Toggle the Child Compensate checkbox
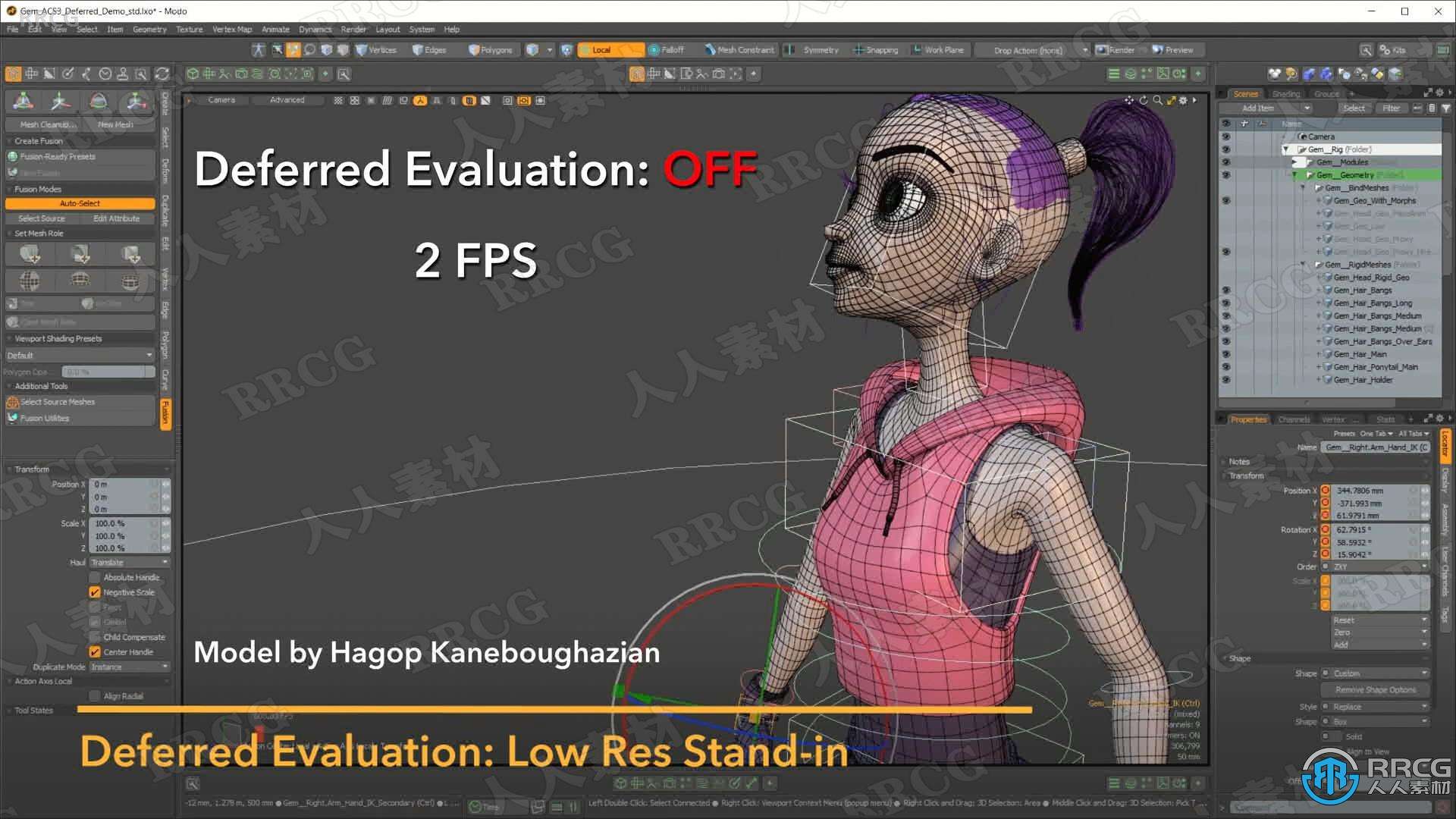1456x819 pixels. pyautogui.click(x=95, y=637)
